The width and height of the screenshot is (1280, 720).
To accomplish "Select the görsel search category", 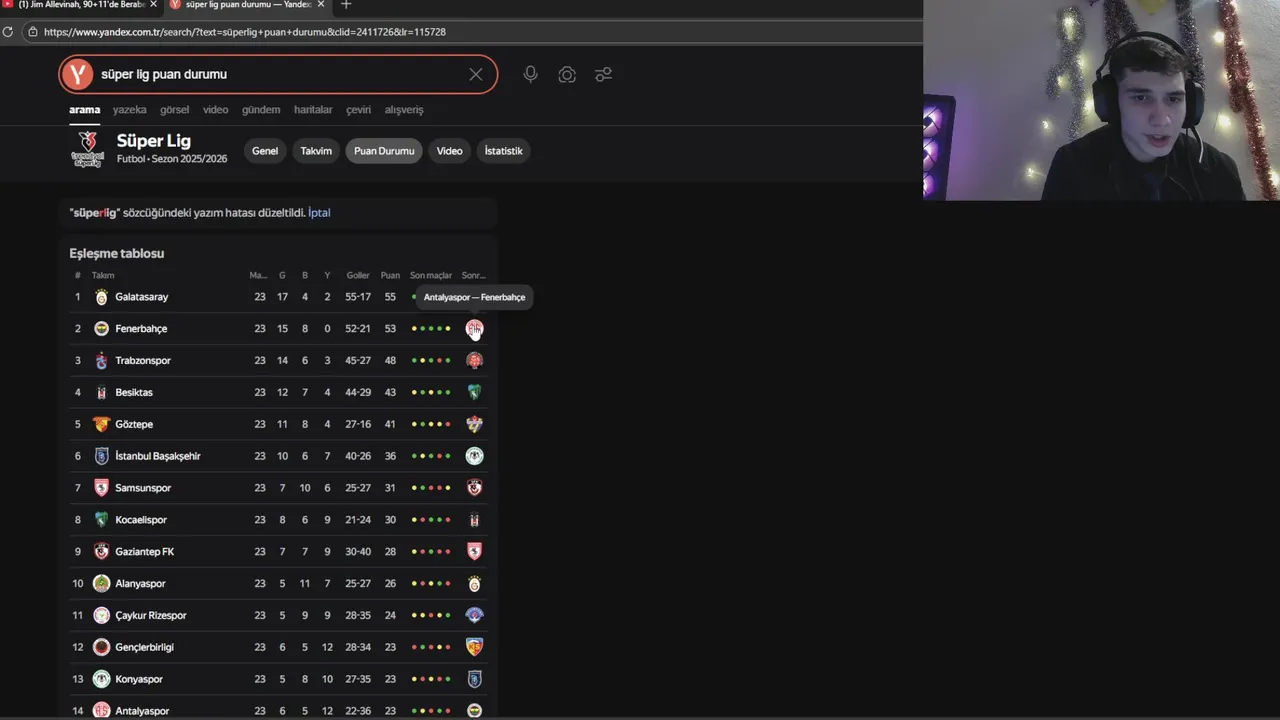I will coord(174,110).
